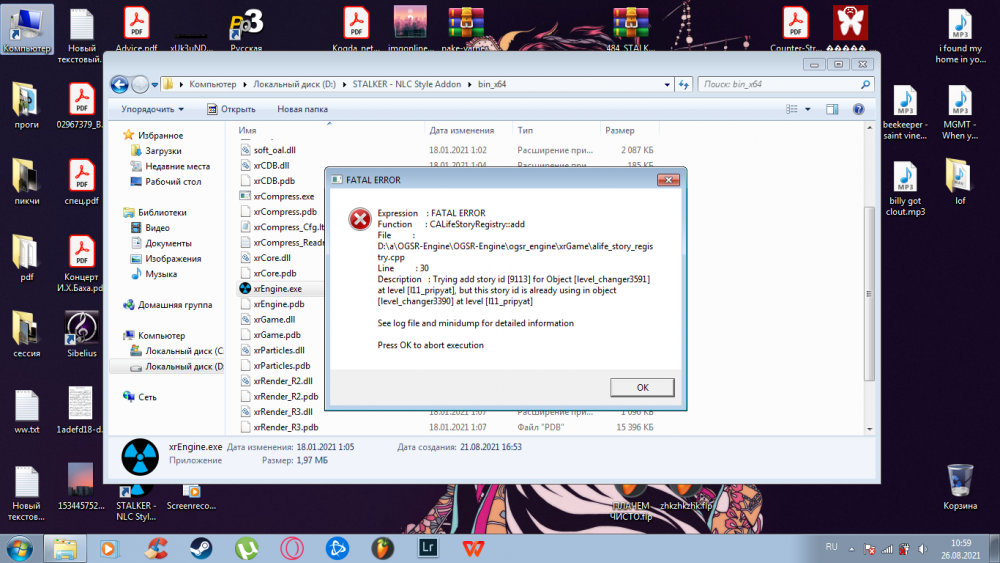This screenshot has height=563, width=1000.
Task: Sort by Тип column header
Action: [x=526, y=130]
